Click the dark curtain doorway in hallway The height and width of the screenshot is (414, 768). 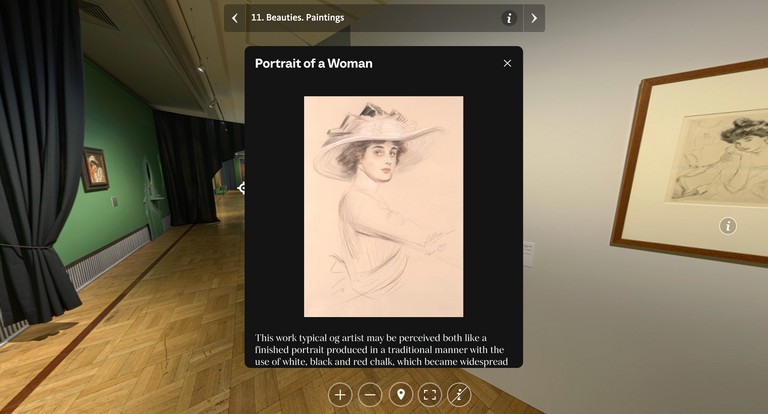coord(185,165)
